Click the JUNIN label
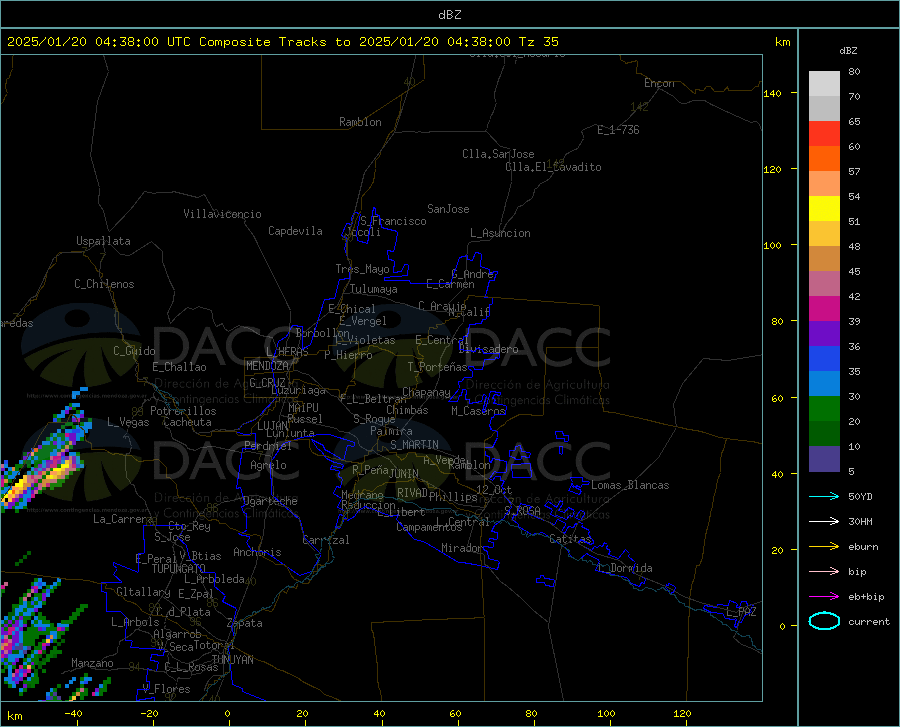Screen dimensions: 900x727 (x=404, y=474)
